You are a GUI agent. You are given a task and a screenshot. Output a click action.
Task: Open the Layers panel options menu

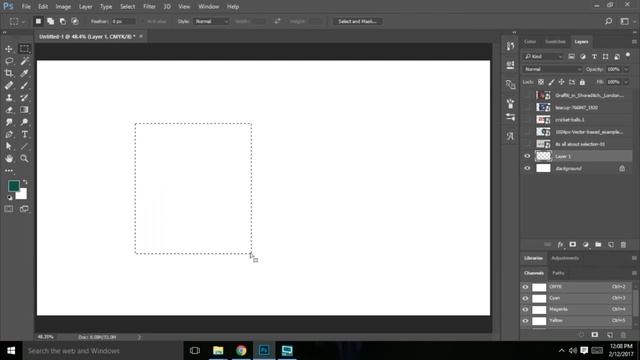634,42
